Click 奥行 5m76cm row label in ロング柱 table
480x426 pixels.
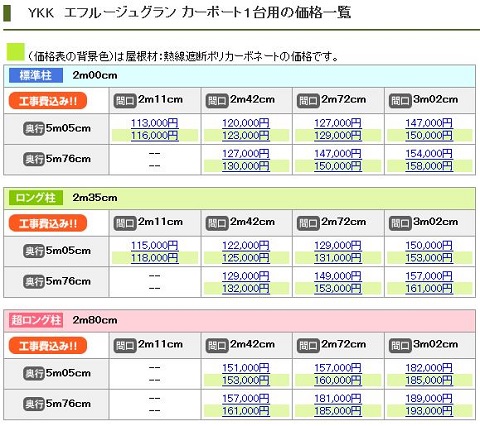(x=57, y=281)
